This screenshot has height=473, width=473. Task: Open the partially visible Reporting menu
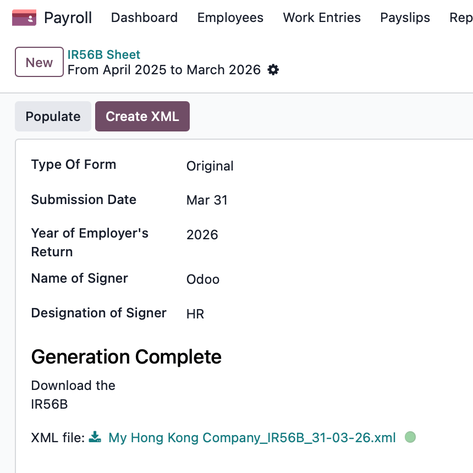click(461, 18)
